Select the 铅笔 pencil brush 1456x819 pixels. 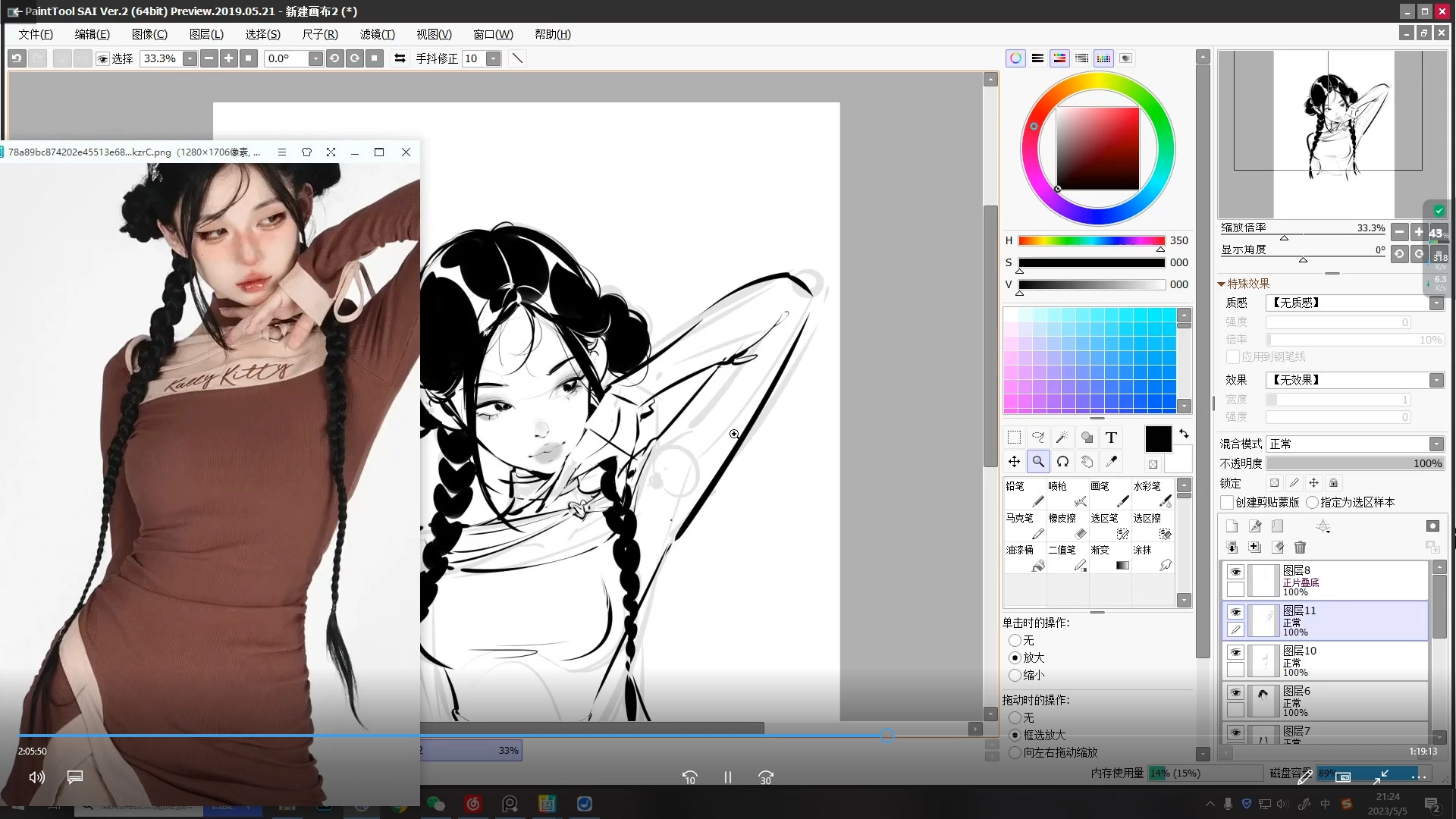pyautogui.click(x=1025, y=494)
